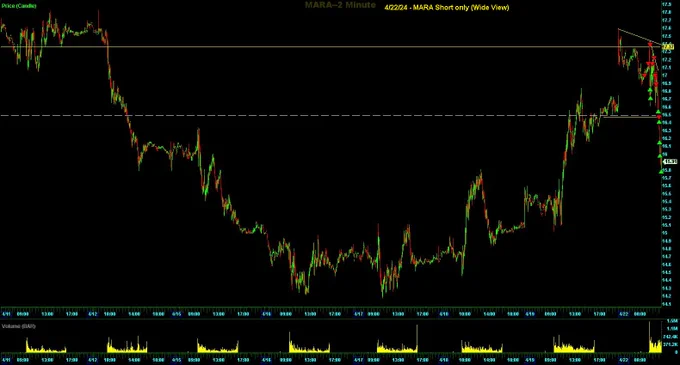The width and height of the screenshot is (680, 365).
Task: Click 4/16 on the price pane time axis
Action: pos(266,314)
